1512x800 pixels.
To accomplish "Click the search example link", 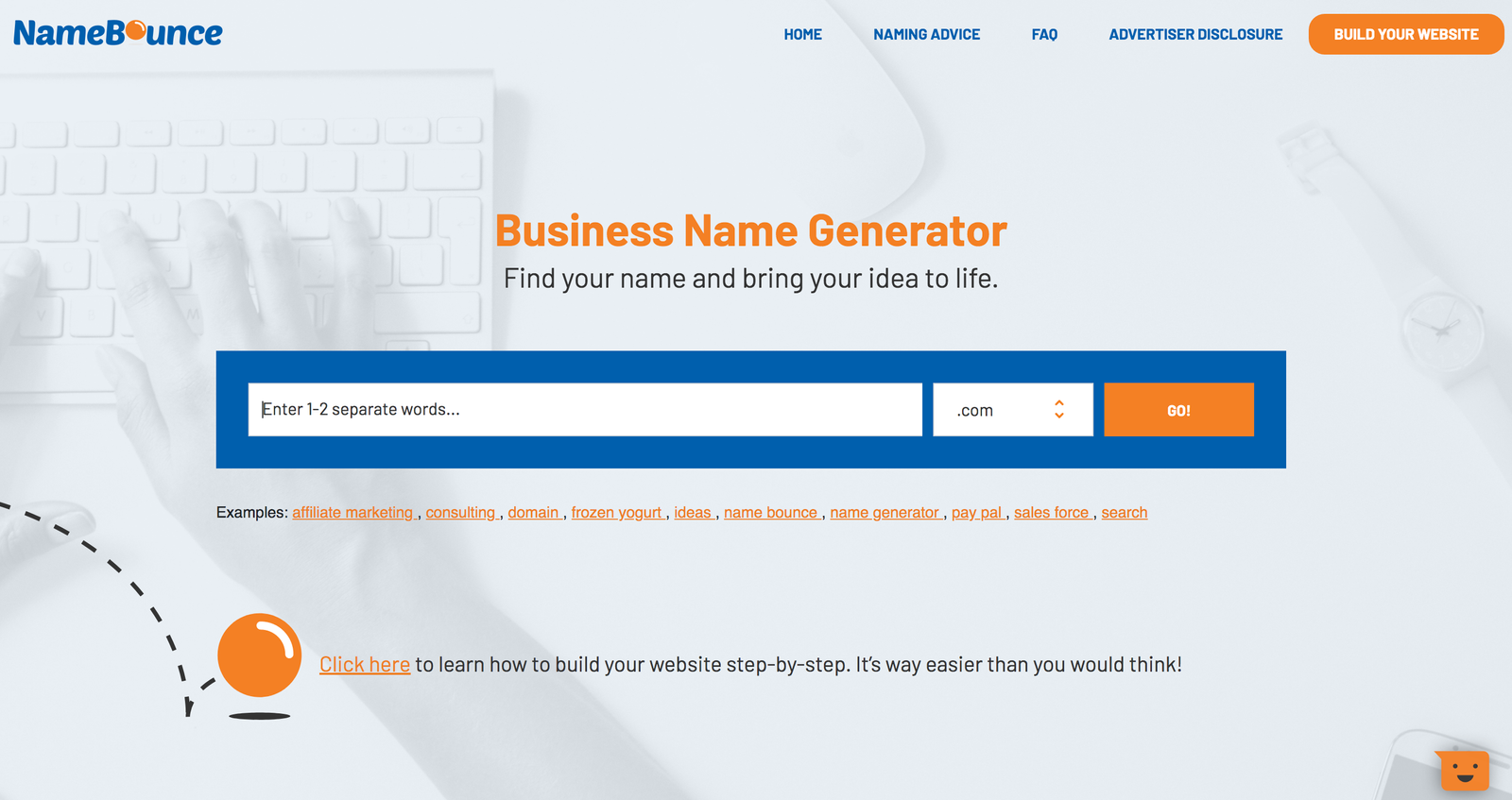I will tap(1124, 513).
